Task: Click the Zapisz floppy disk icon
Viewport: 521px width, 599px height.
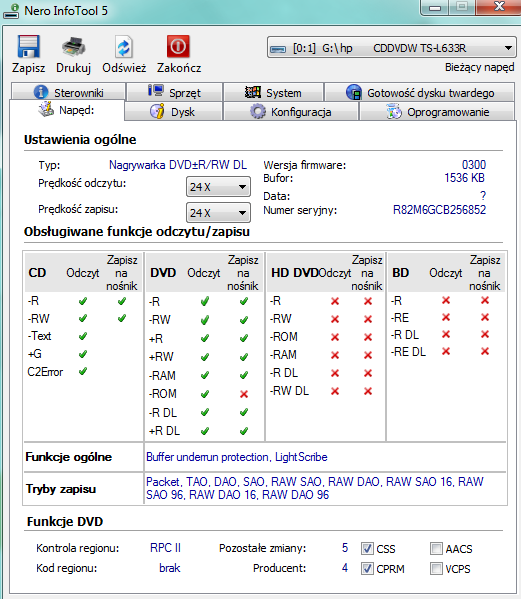Action: [x=28, y=47]
